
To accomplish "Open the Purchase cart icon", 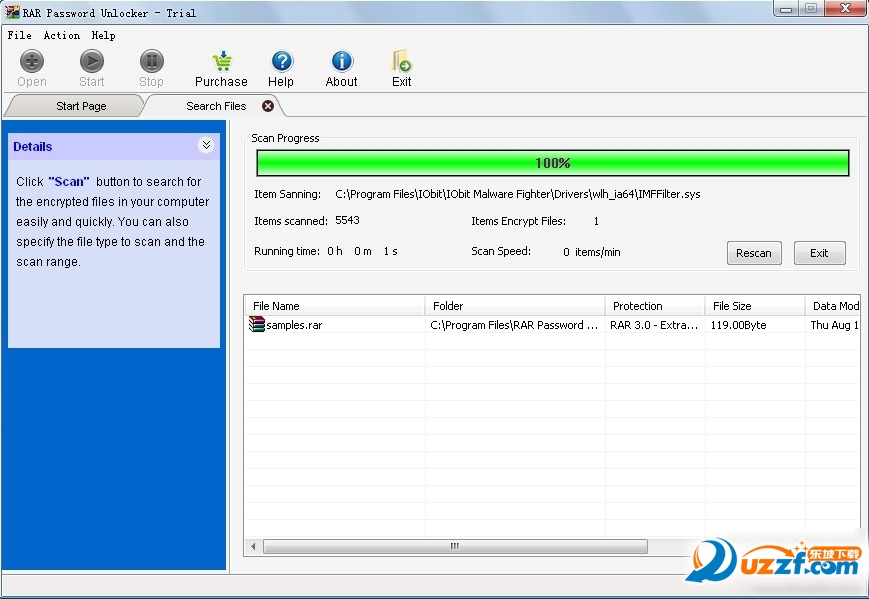I will [x=222, y=62].
